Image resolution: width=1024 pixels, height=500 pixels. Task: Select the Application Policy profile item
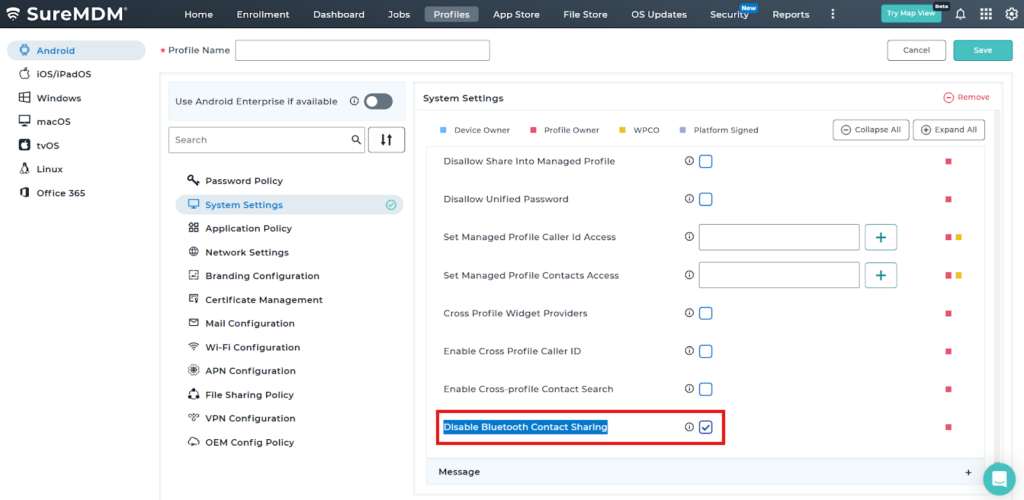(248, 228)
